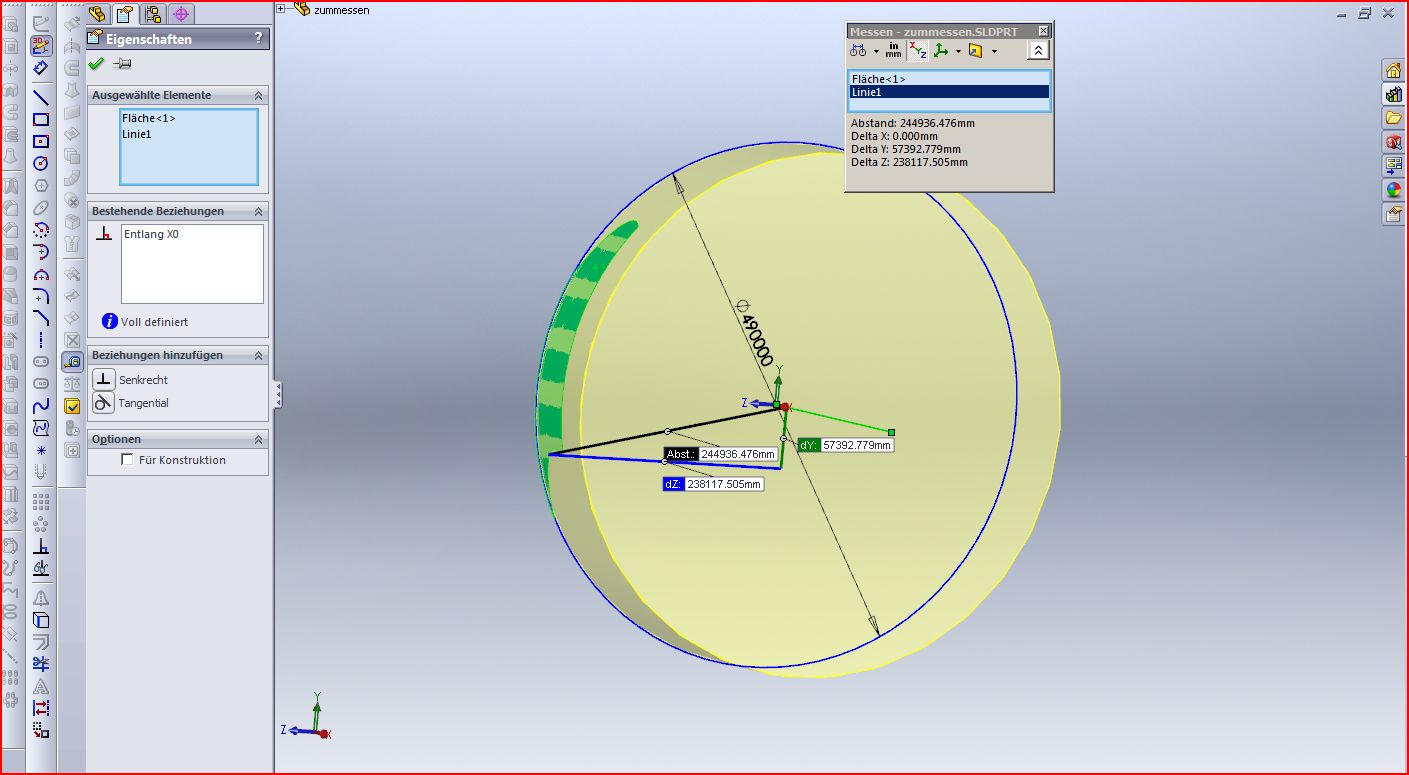Confirm with the green checkmark
1409x775 pixels.
96,64
